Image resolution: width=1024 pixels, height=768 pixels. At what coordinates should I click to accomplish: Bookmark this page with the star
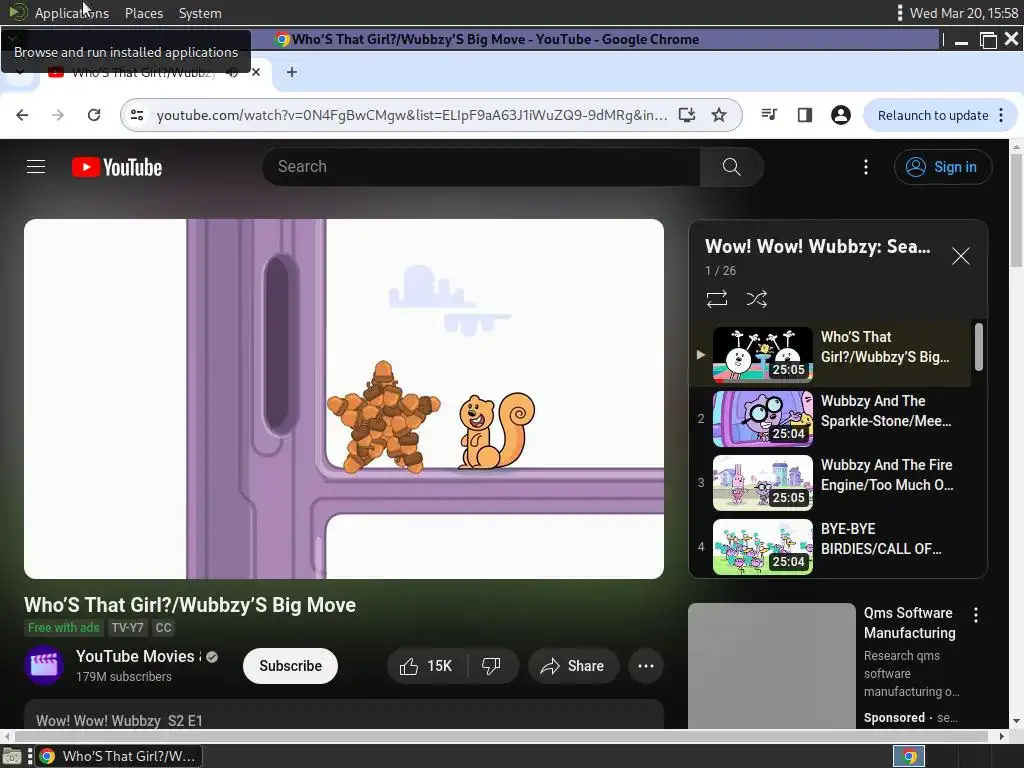point(719,115)
